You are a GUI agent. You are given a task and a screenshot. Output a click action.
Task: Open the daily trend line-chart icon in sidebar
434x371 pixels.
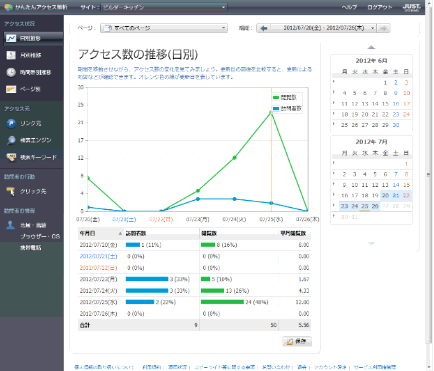tap(11, 38)
